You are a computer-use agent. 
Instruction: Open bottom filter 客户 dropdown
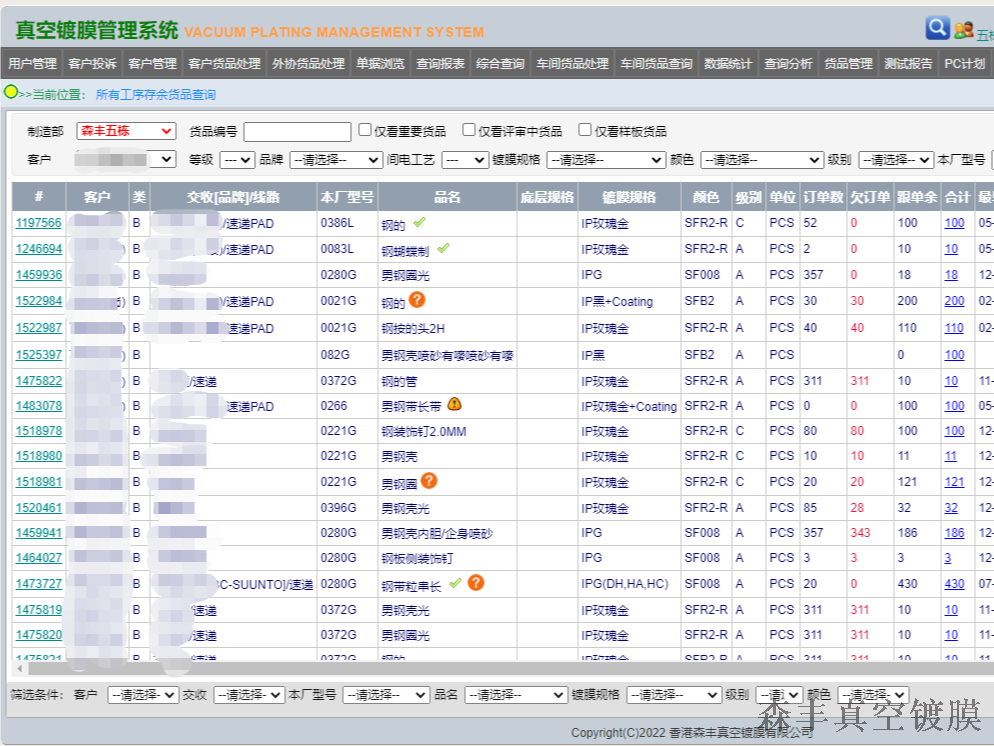point(143,695)
